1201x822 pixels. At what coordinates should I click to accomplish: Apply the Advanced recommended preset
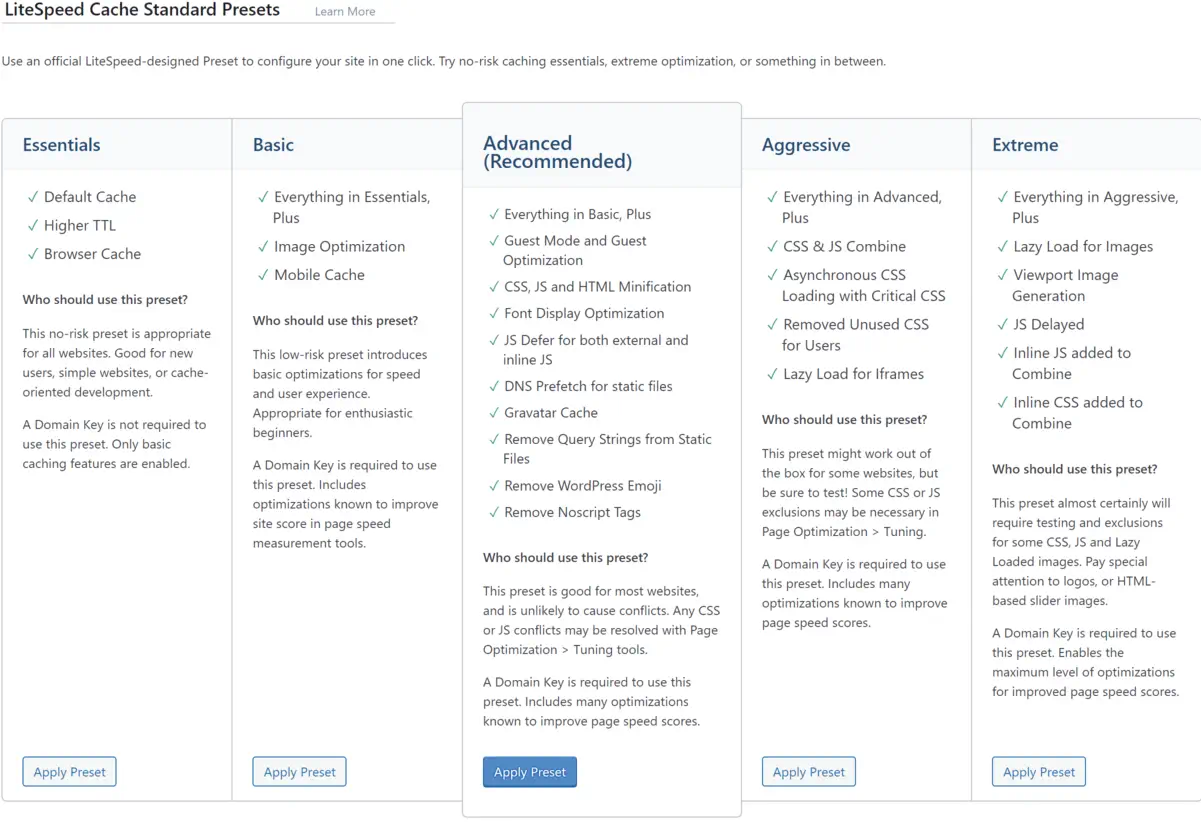point(529,771)
